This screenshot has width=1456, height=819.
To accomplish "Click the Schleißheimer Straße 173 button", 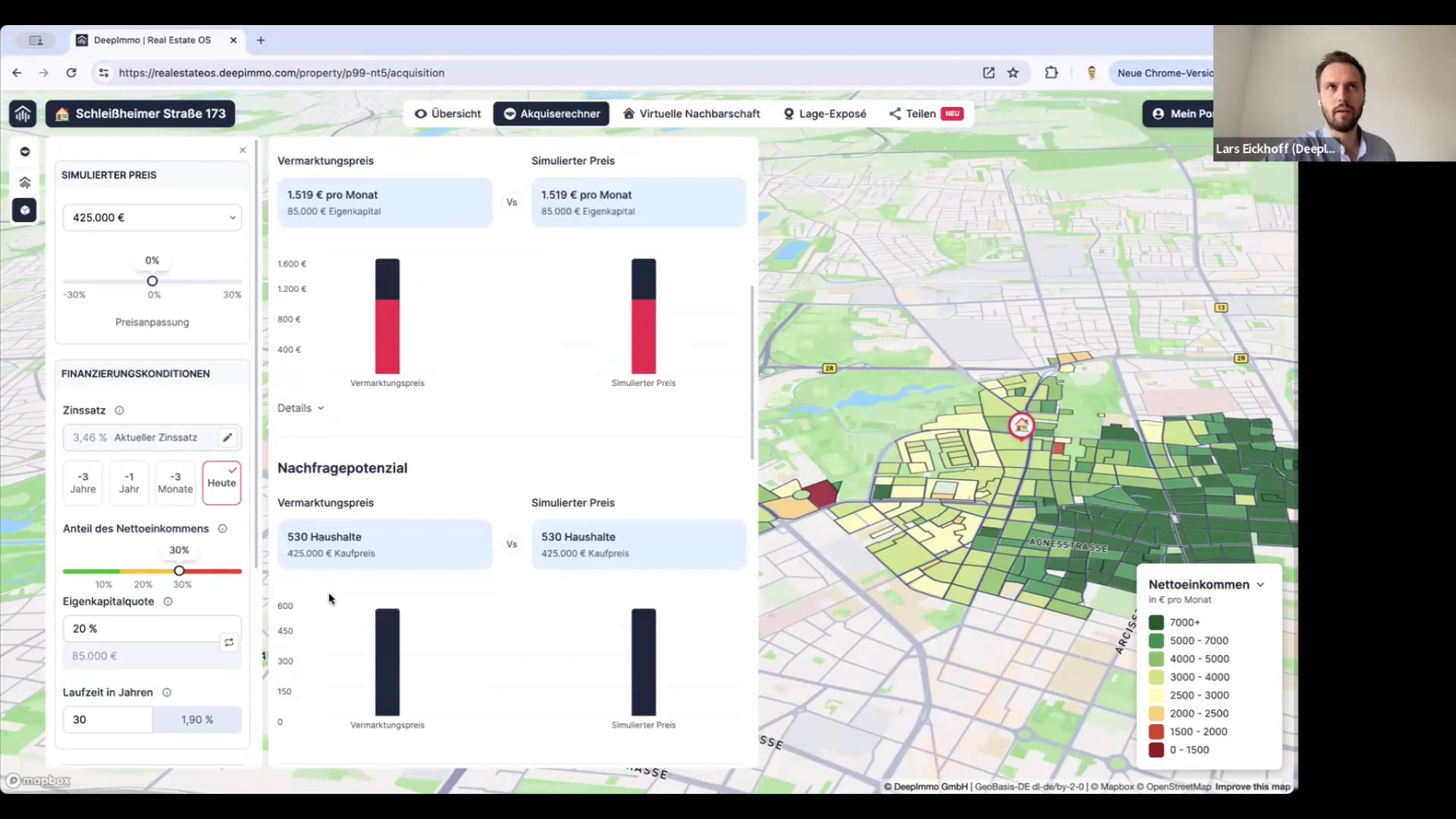I will tap(140, 114).
